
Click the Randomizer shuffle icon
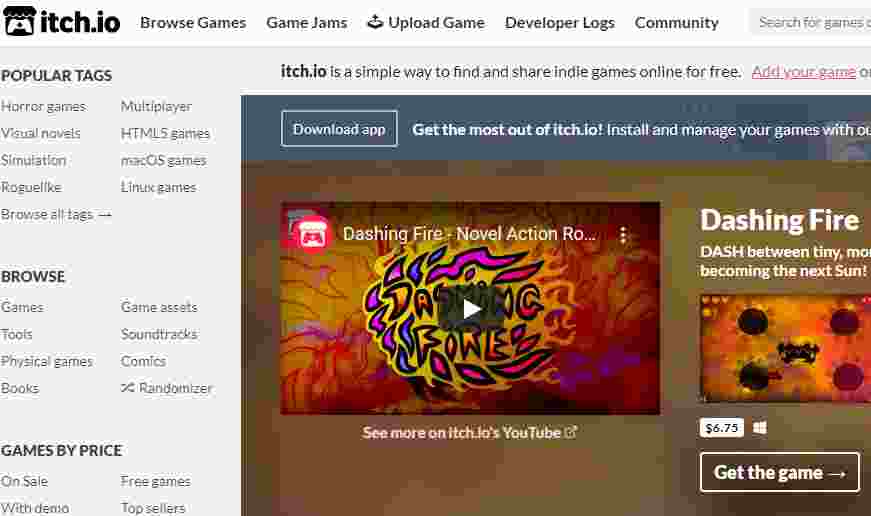(128, 388)
